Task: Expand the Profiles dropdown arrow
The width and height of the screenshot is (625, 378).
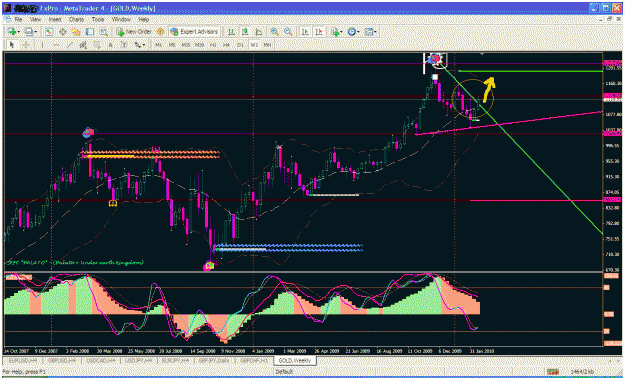Action: click(x=36, y=32)
